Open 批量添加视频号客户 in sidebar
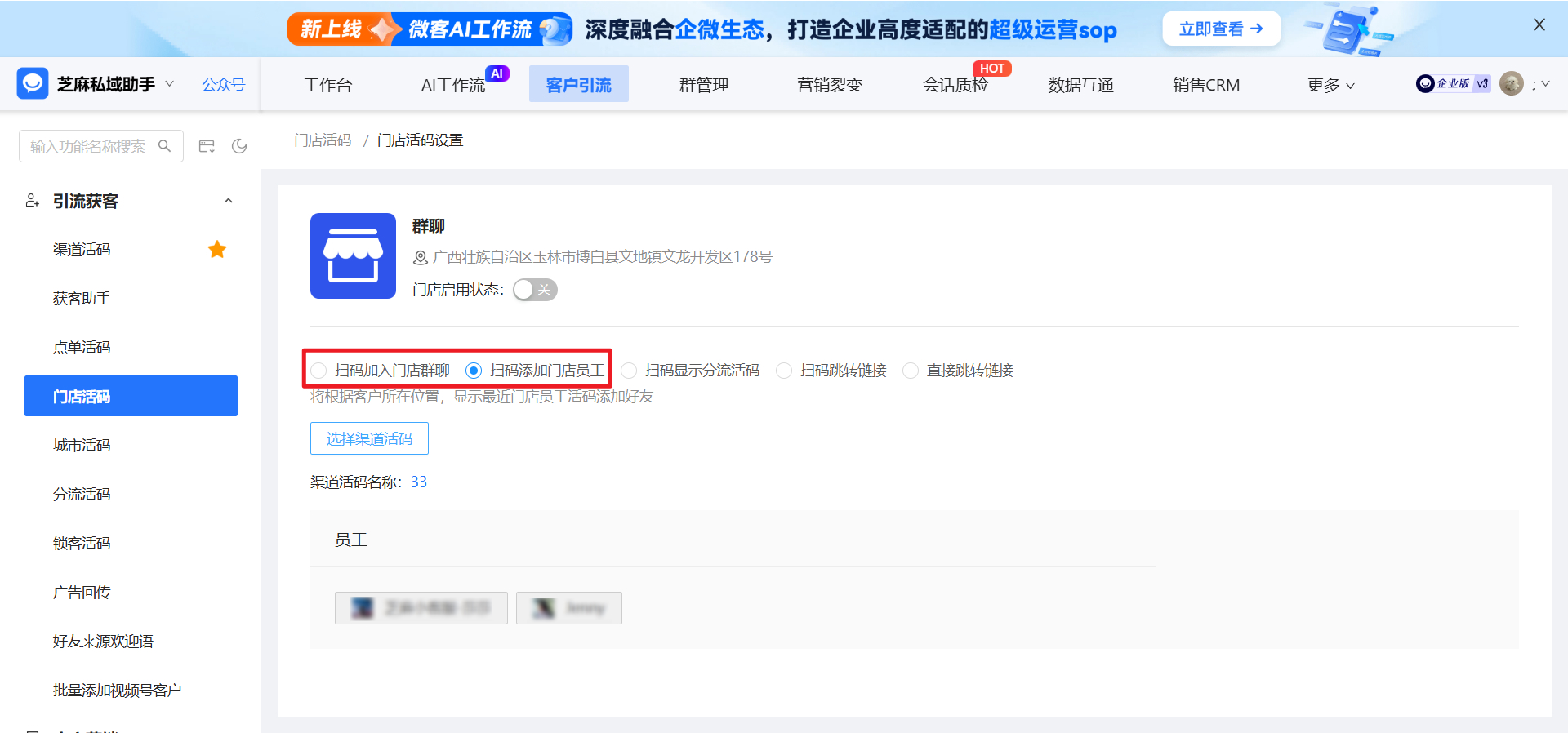 pos(117,691)
